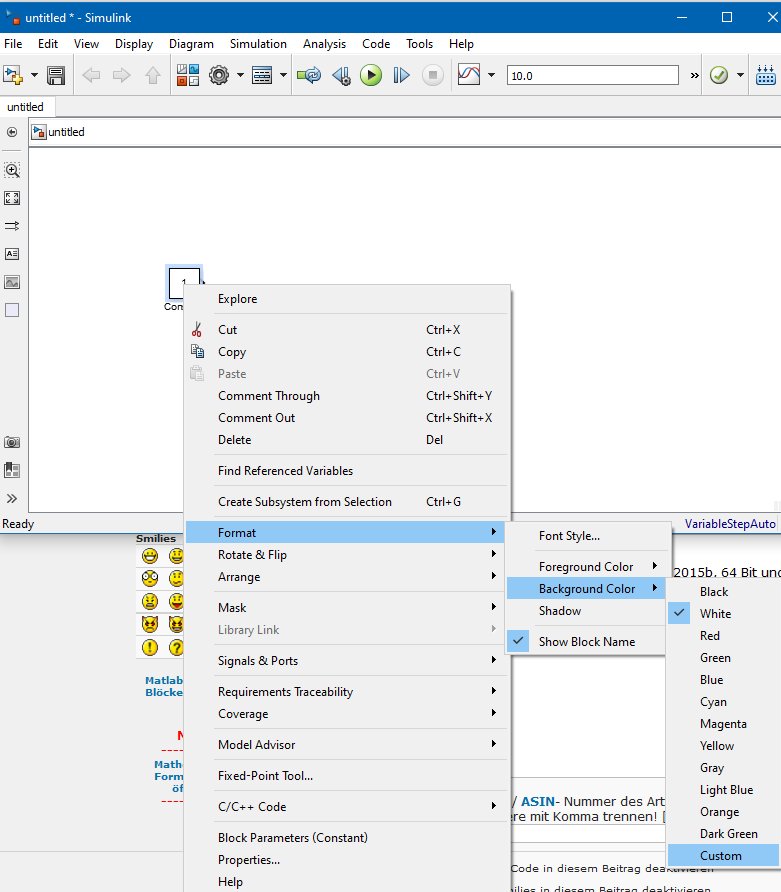Image resolution: width=781 pixels, height=892 pixels.
Task: Toggle the Show Block Name option
Action: (586, 641)
